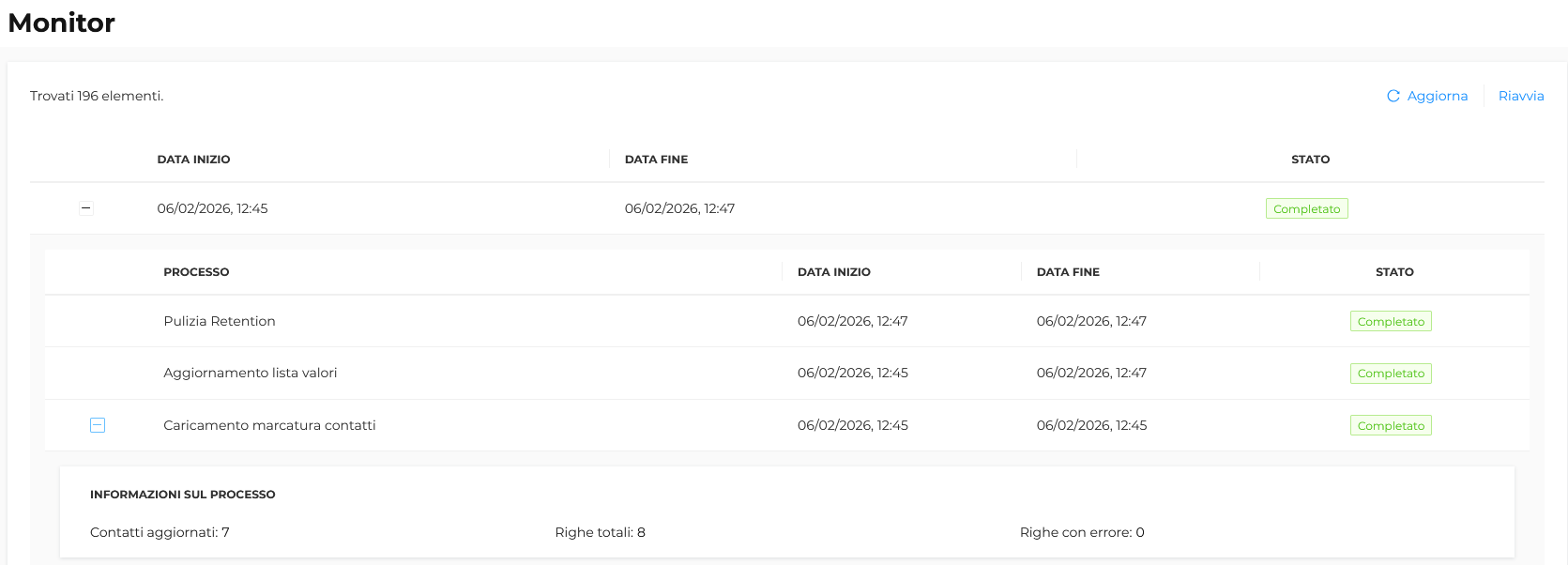Click the process table's DATA FINE header
This screenshot has width=1568, height=565.
coord(1068,272)
